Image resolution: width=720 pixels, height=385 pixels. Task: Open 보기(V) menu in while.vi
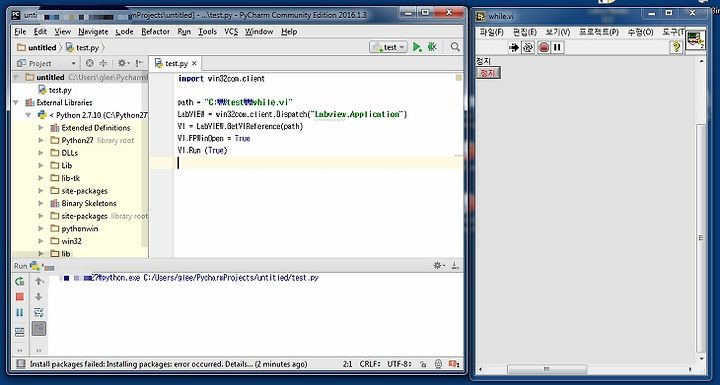pyautogui.click(x=557, y=32)
